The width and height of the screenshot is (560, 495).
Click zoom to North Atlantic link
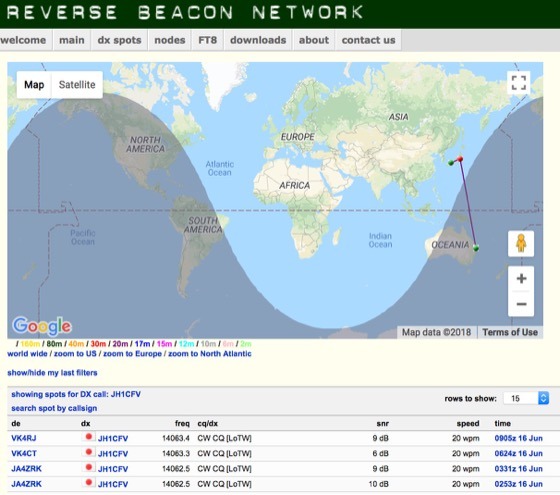[210, 354]
